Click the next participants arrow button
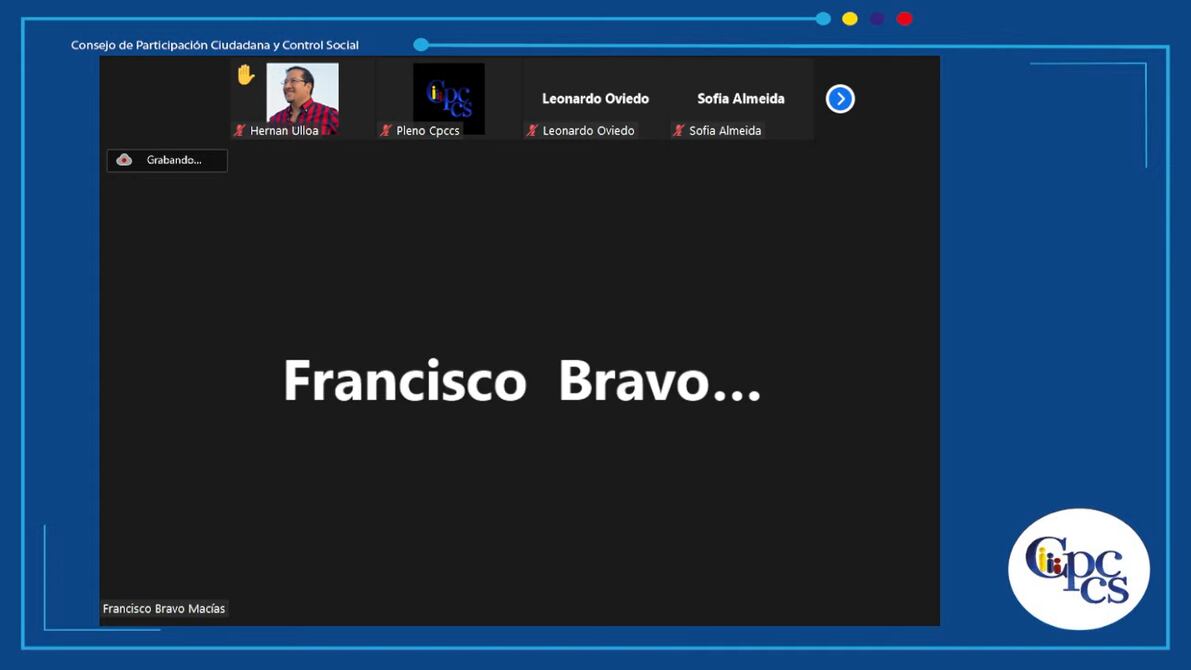Screen dimensions: 1191x670 point(840,99)
